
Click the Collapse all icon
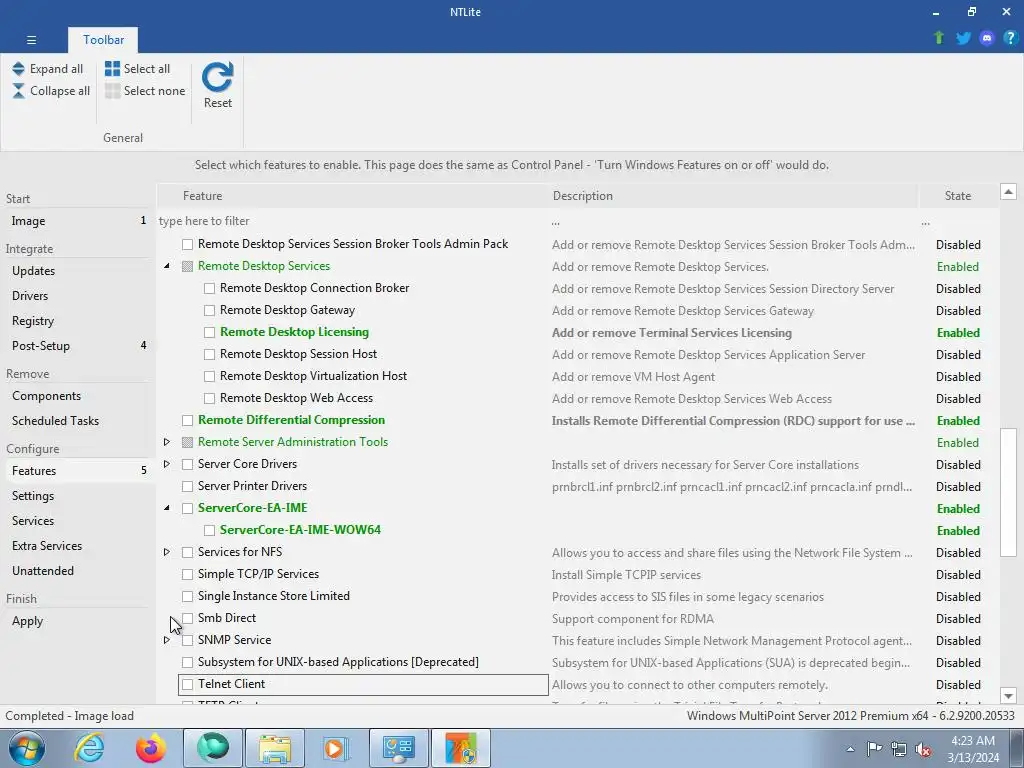pos(18,91)
